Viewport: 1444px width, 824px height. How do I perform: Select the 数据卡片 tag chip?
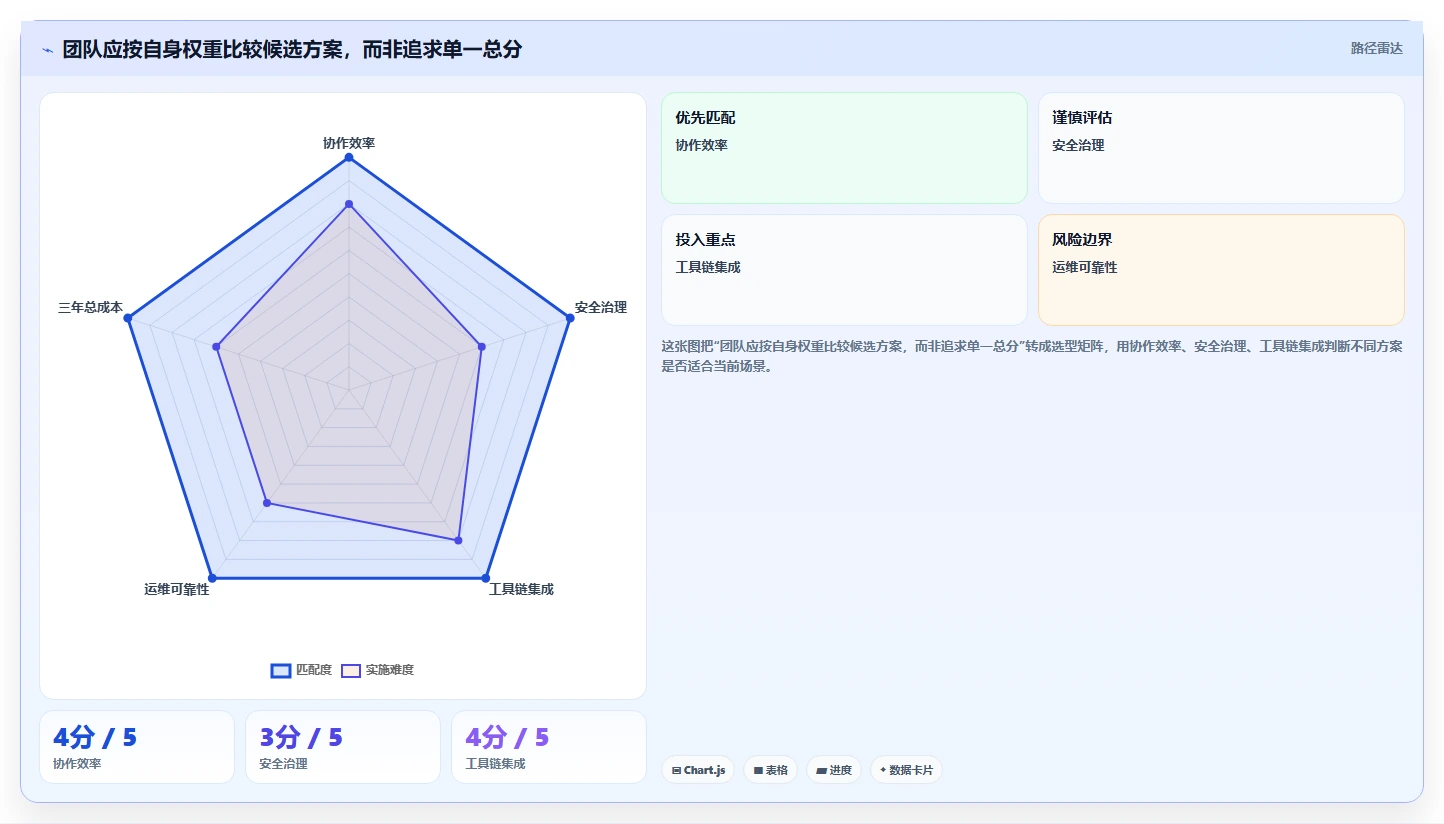pyautogui.click(x=906, y=770)
